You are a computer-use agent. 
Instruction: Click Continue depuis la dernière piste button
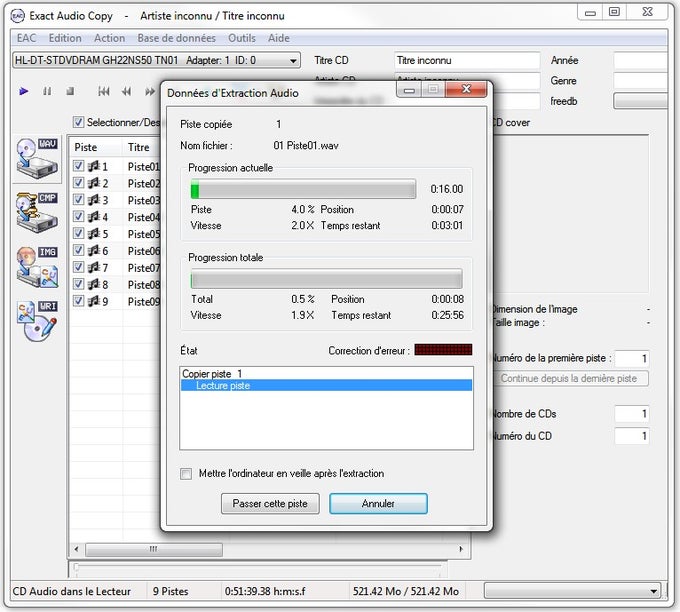tap(570, 379)
